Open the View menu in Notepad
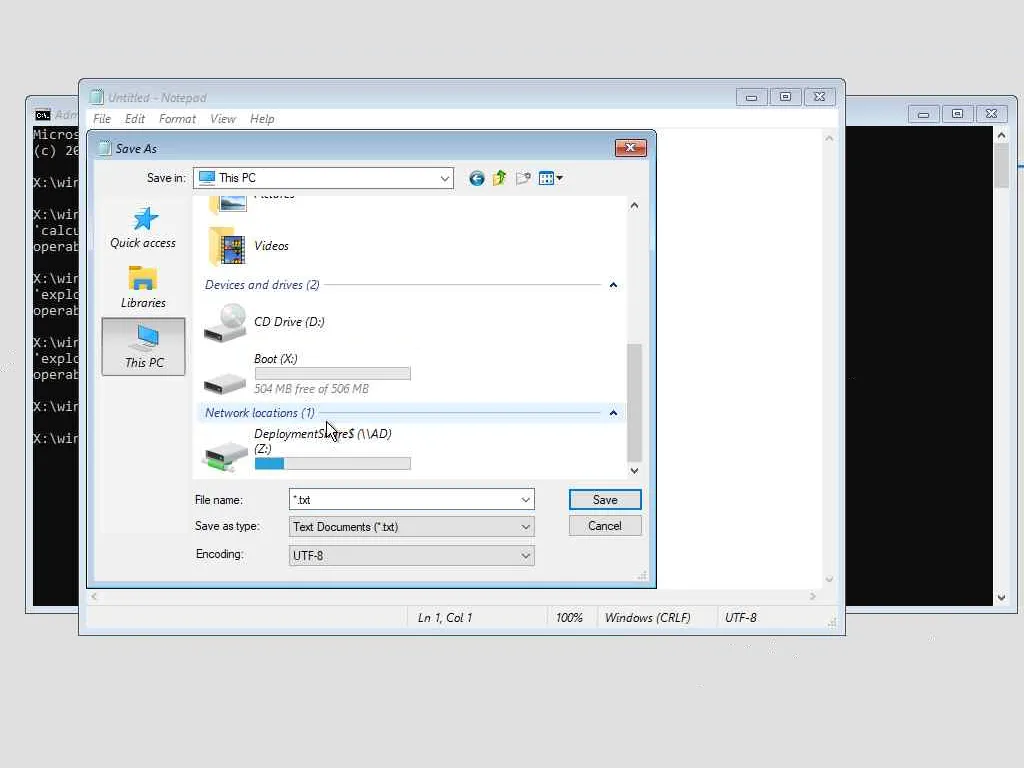Screen dimensions: 1024x768 pos(223,119)
